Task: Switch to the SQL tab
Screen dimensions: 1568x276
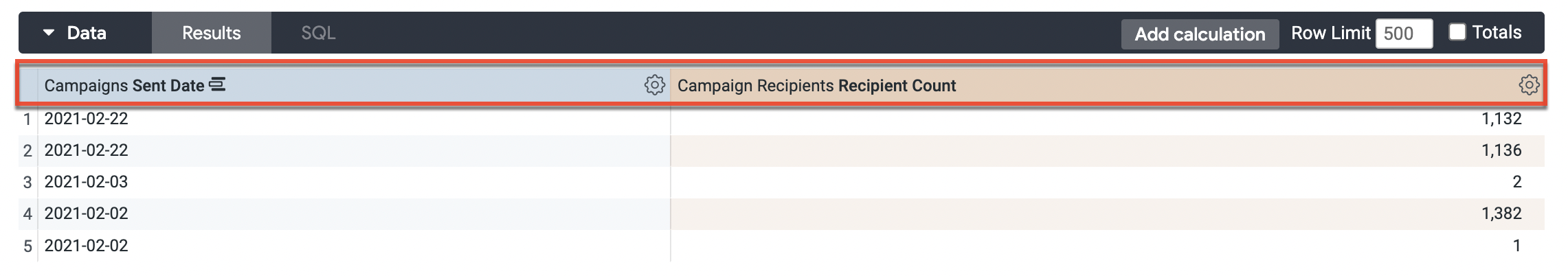Action: 318,33
